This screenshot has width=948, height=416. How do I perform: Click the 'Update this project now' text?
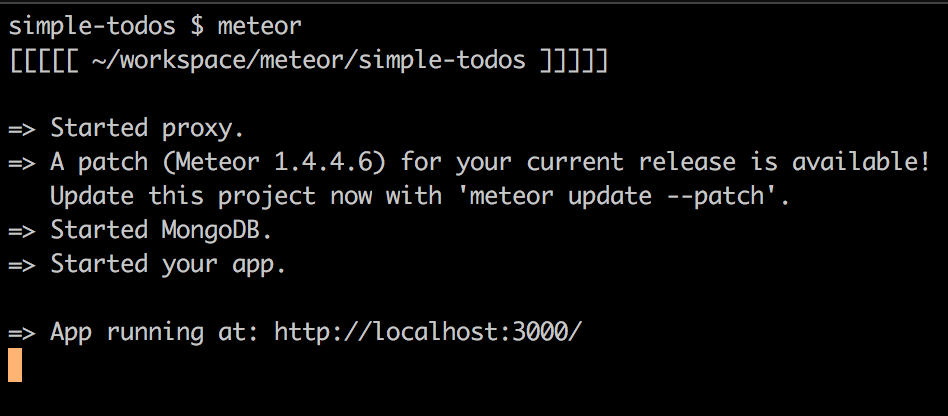[x=203, y=196]
